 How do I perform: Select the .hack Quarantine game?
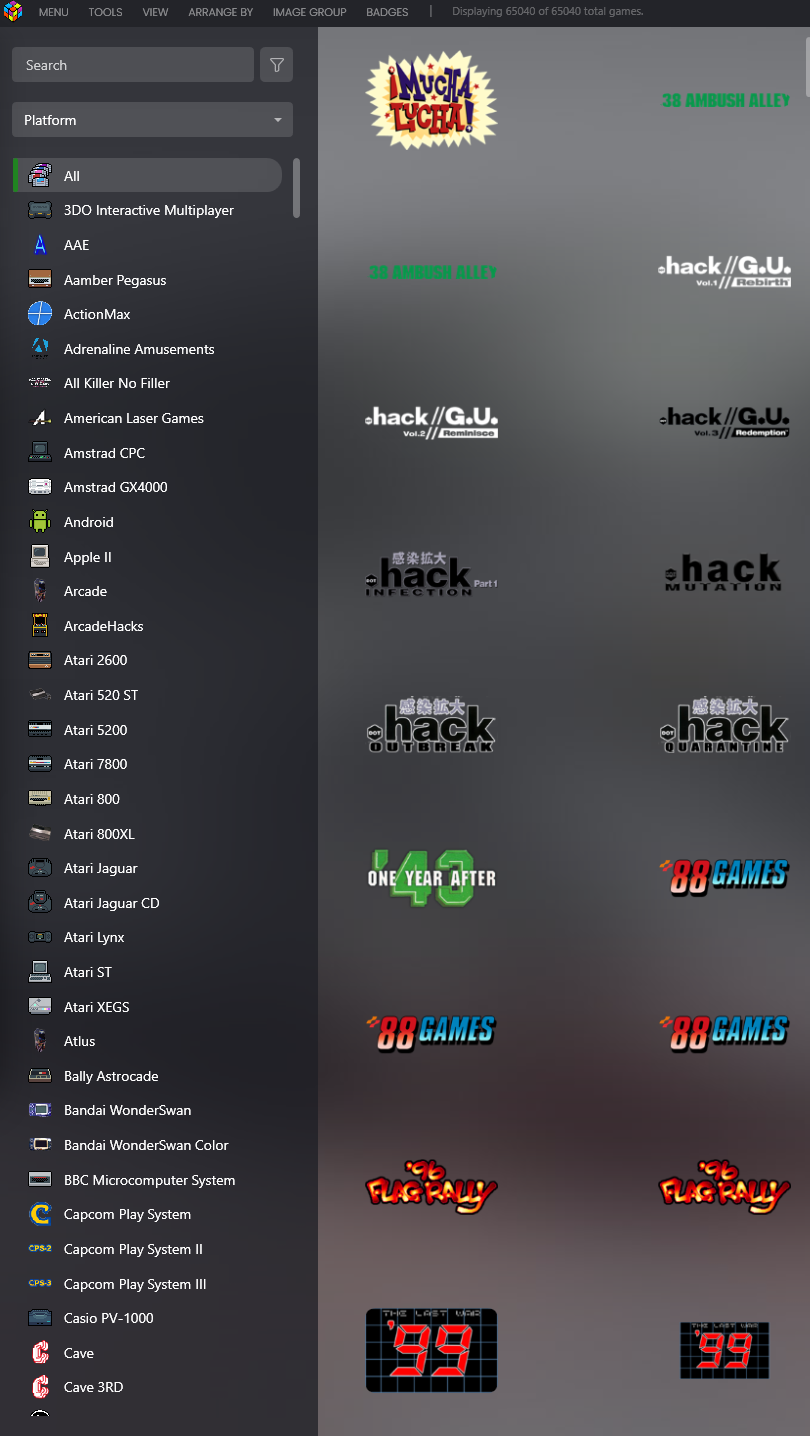pos(725,725)
